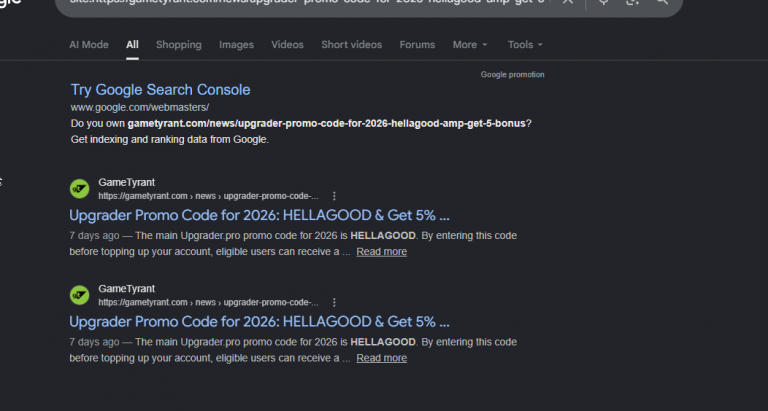The height and width of the screenshot is (411, 768).
Task: Select the All results tab
Action: [x=132, y=45]
